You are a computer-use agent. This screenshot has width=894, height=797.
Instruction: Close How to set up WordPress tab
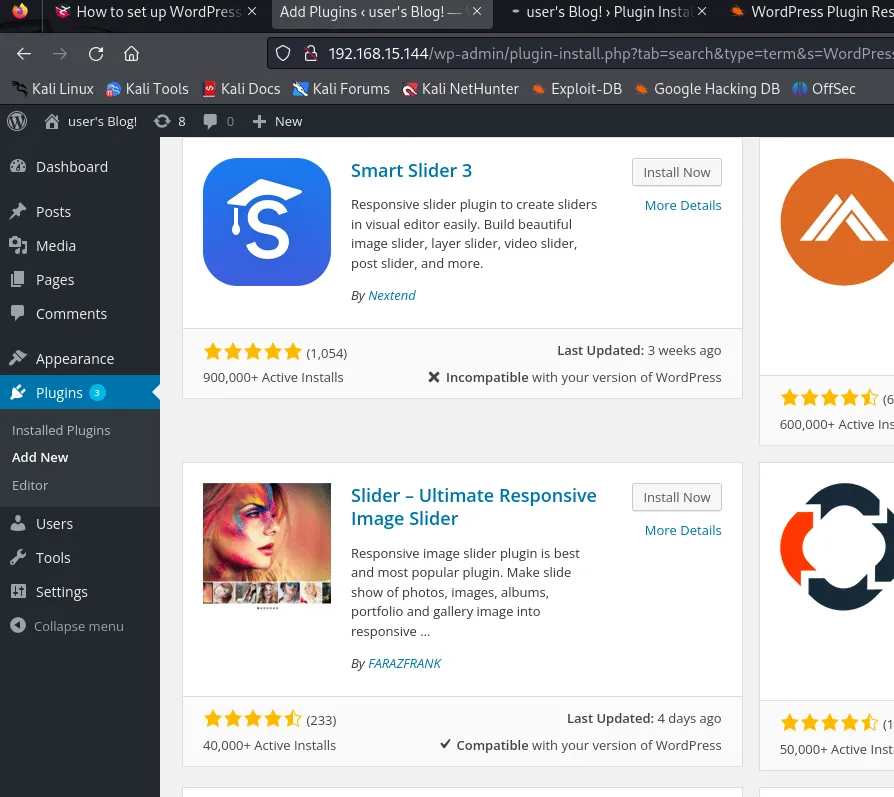(252, 11)
